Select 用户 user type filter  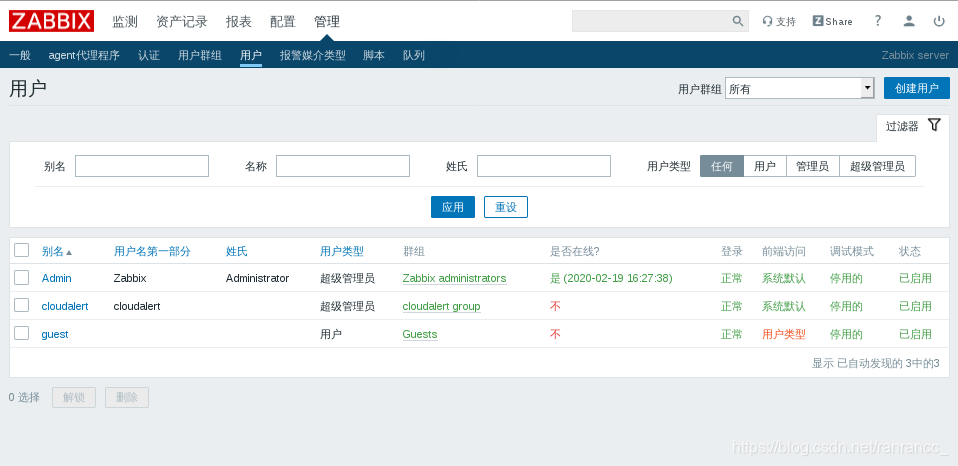tap(765, 166)
